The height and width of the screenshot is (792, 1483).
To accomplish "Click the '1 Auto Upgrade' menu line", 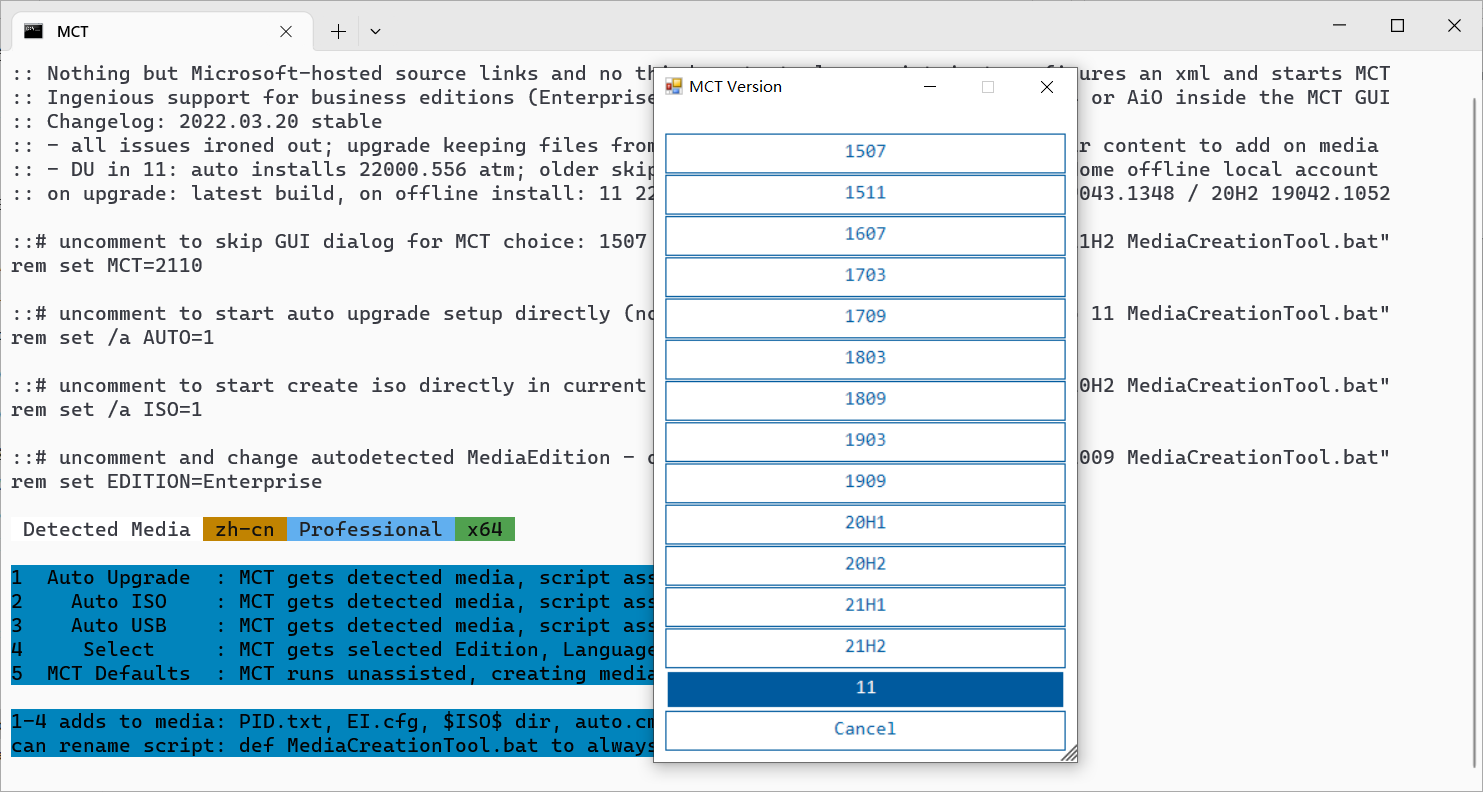I will pos(332,578).
